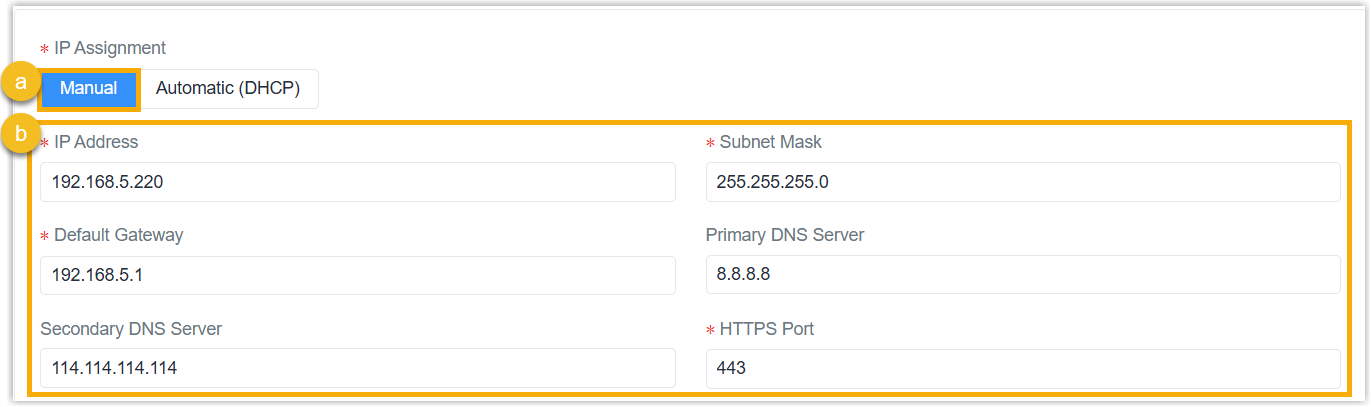Click the Default Gateway label
Screen dimensions: 1371x407
click(x=119, y=235)
